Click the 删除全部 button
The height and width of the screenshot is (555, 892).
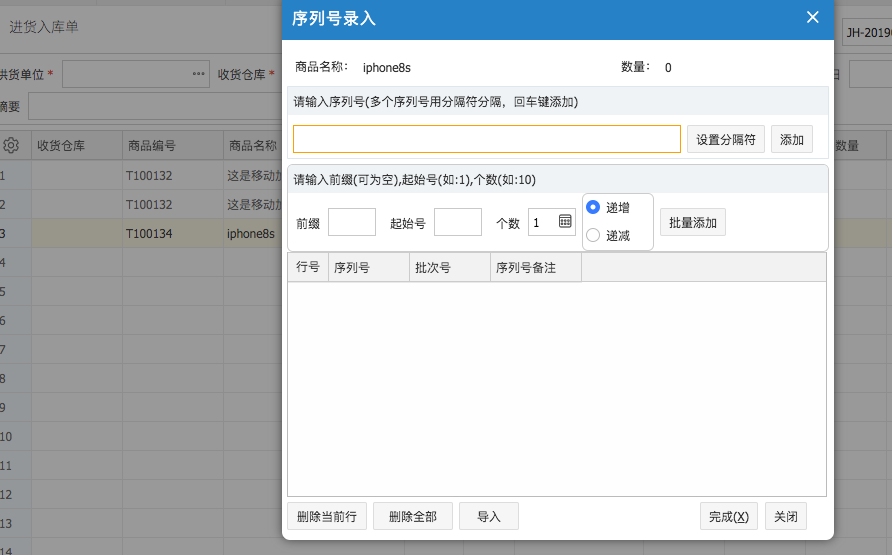coord(413,516)
